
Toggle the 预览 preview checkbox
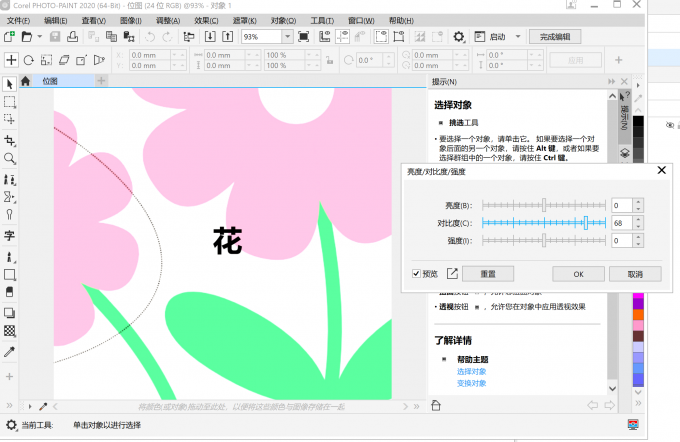tap(416, 274)
